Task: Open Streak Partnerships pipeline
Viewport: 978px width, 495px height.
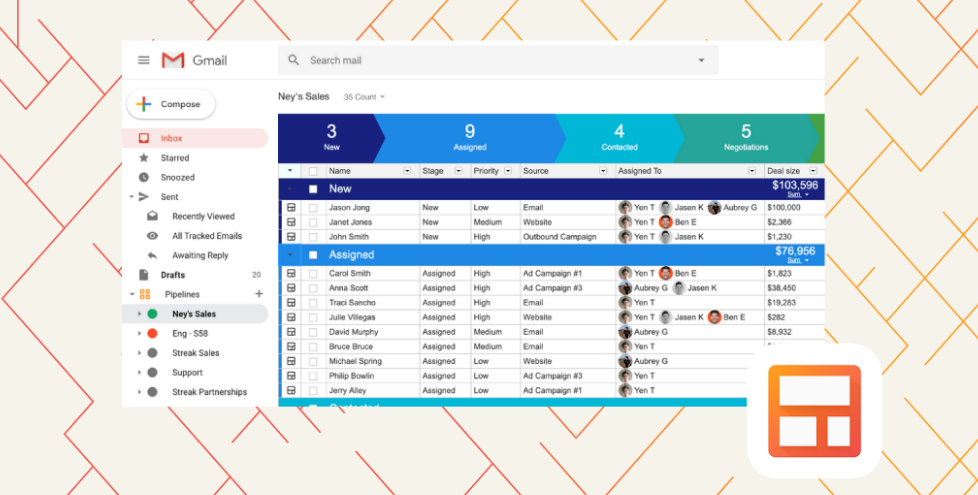Action: click(x=209, y=392)
